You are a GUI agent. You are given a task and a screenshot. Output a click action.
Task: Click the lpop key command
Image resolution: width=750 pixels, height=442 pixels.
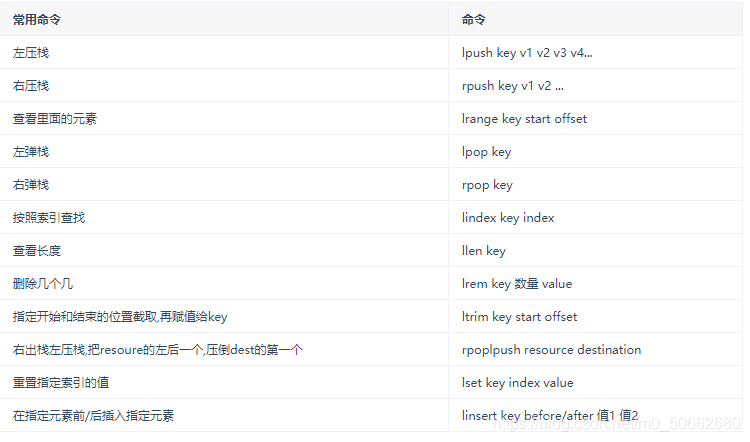[x=486, y=152]
